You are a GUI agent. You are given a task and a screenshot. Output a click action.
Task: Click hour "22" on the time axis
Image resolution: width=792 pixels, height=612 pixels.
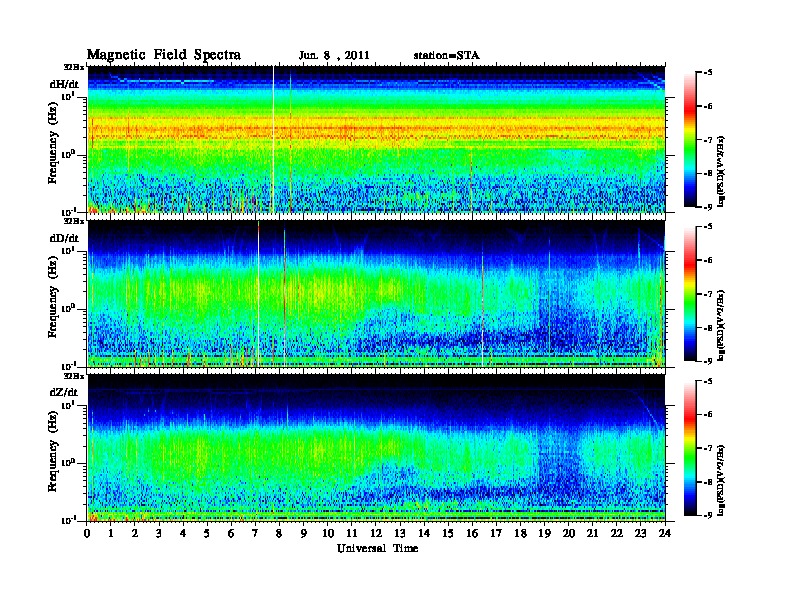coord(616,534)
